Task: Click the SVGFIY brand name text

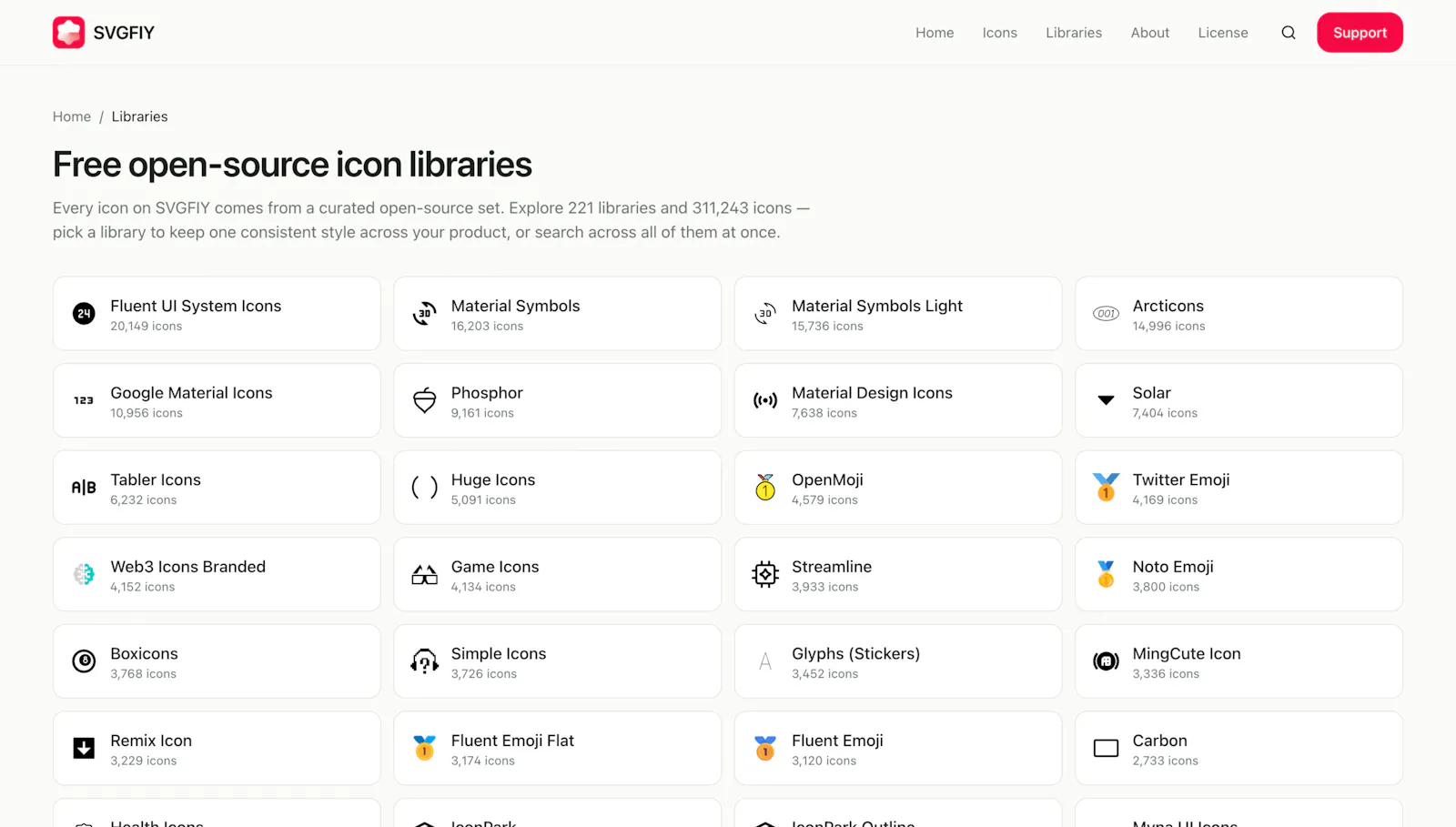Action: coord(124,33)
